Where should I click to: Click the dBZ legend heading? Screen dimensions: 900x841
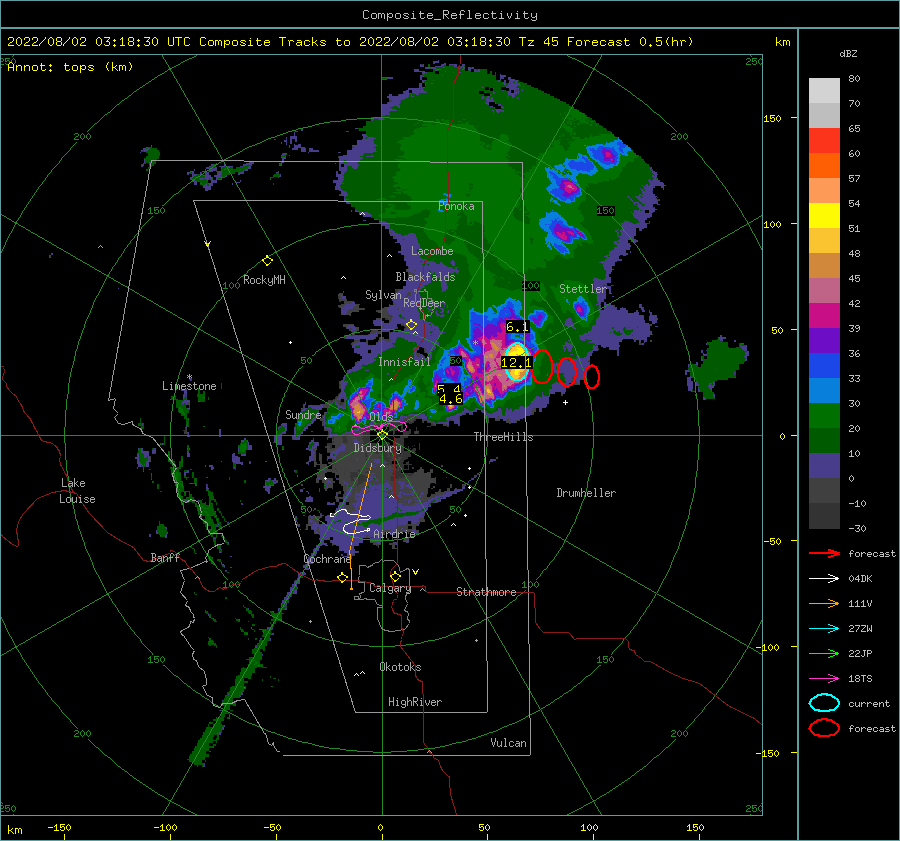point(848,53)
